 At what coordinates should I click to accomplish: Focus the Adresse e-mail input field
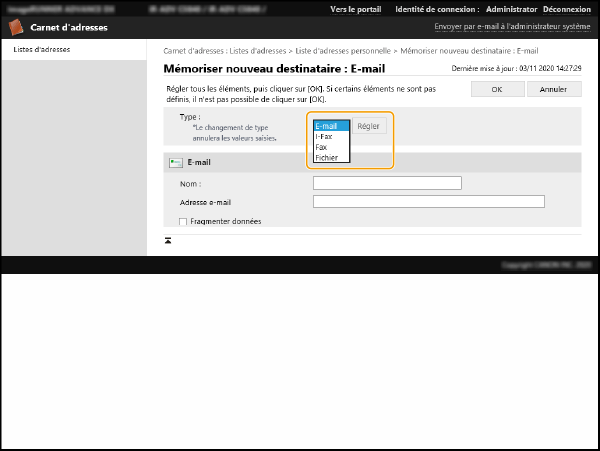point(428,201)
